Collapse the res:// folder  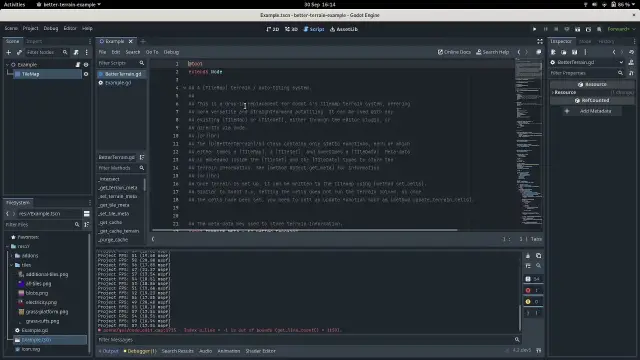pyautogui.click(x=7, y=246)
